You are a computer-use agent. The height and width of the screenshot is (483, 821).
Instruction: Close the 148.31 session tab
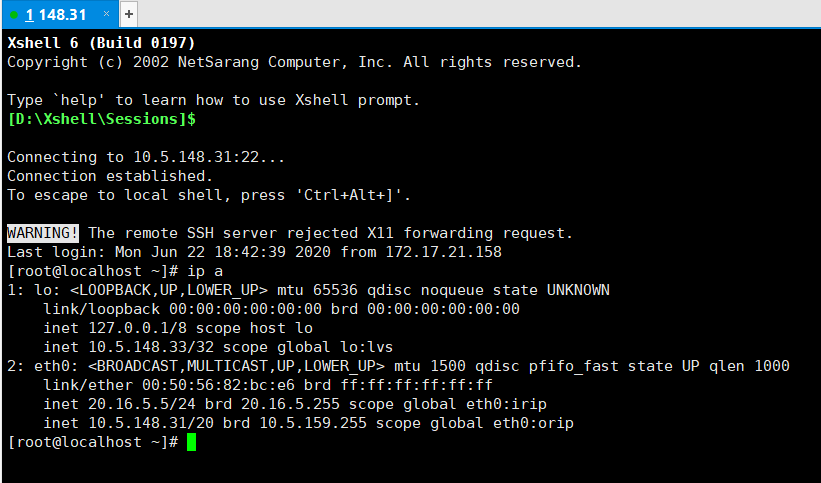click(106, 14)
